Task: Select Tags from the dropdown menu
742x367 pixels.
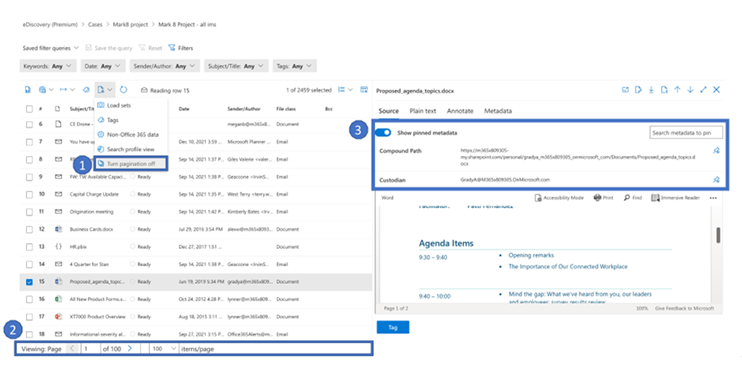Action: 131,120
